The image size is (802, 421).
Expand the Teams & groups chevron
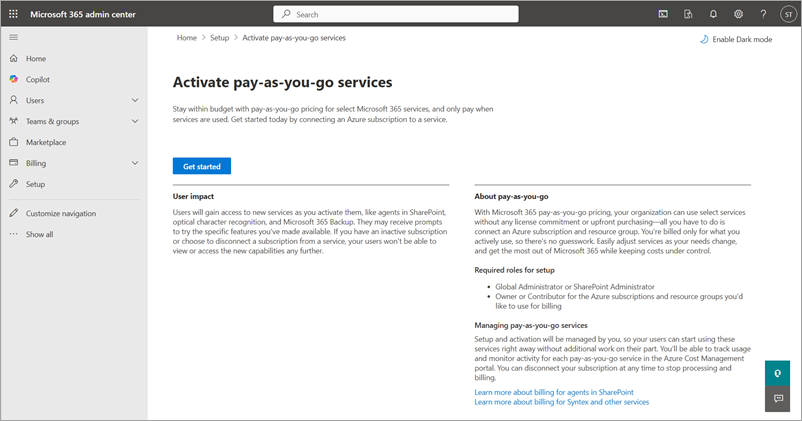click(x=135, y=121)
